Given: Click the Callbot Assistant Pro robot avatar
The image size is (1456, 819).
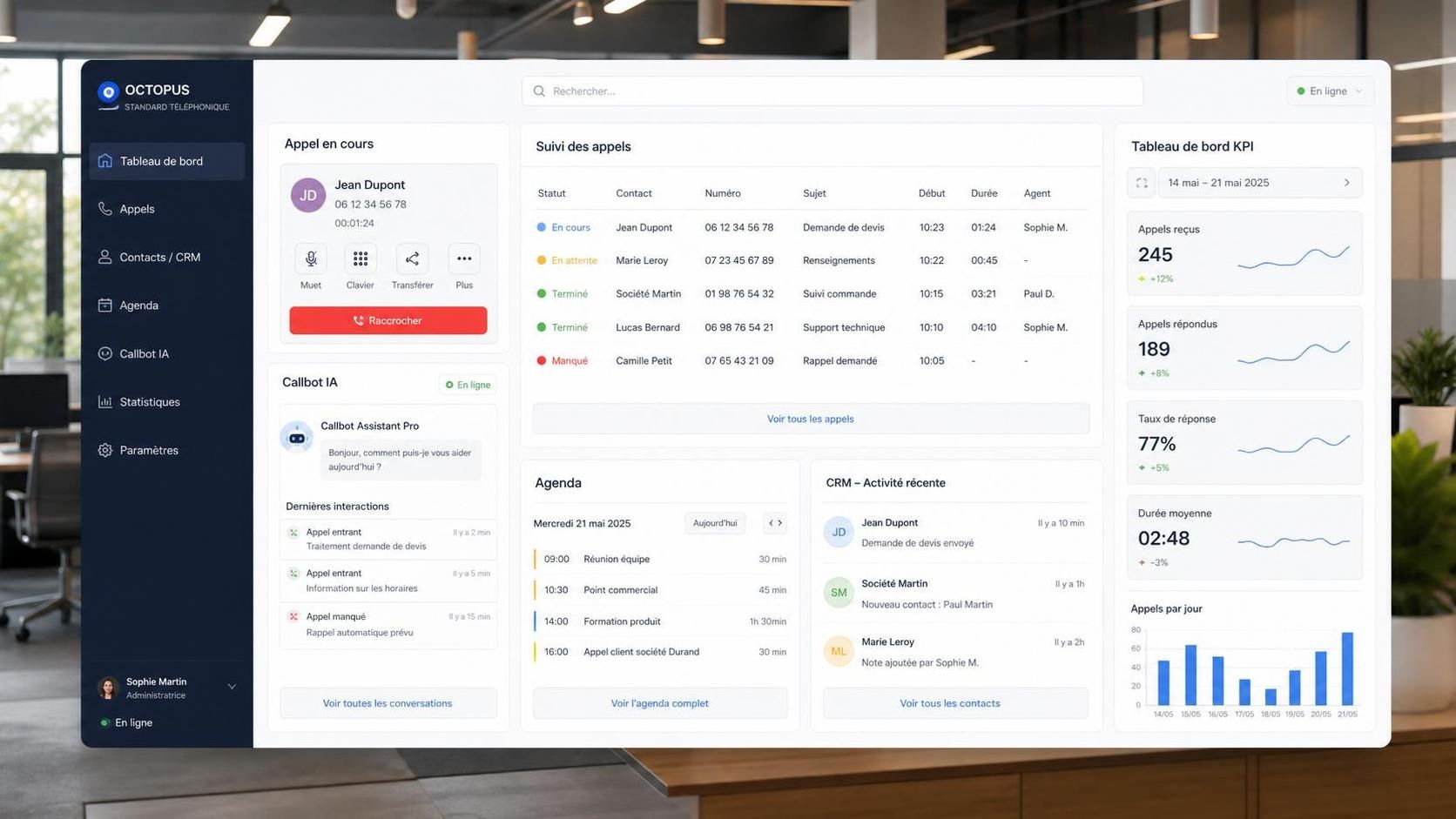Looking at the screenshot, I should 297,437.
